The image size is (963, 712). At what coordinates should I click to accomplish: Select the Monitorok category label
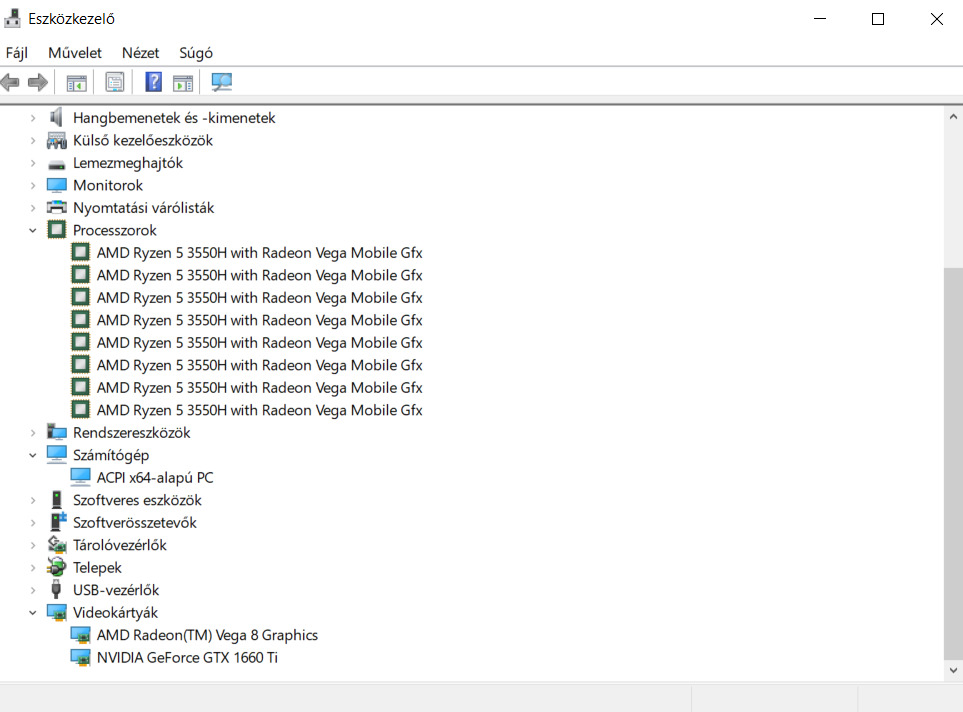coord(107,185)
